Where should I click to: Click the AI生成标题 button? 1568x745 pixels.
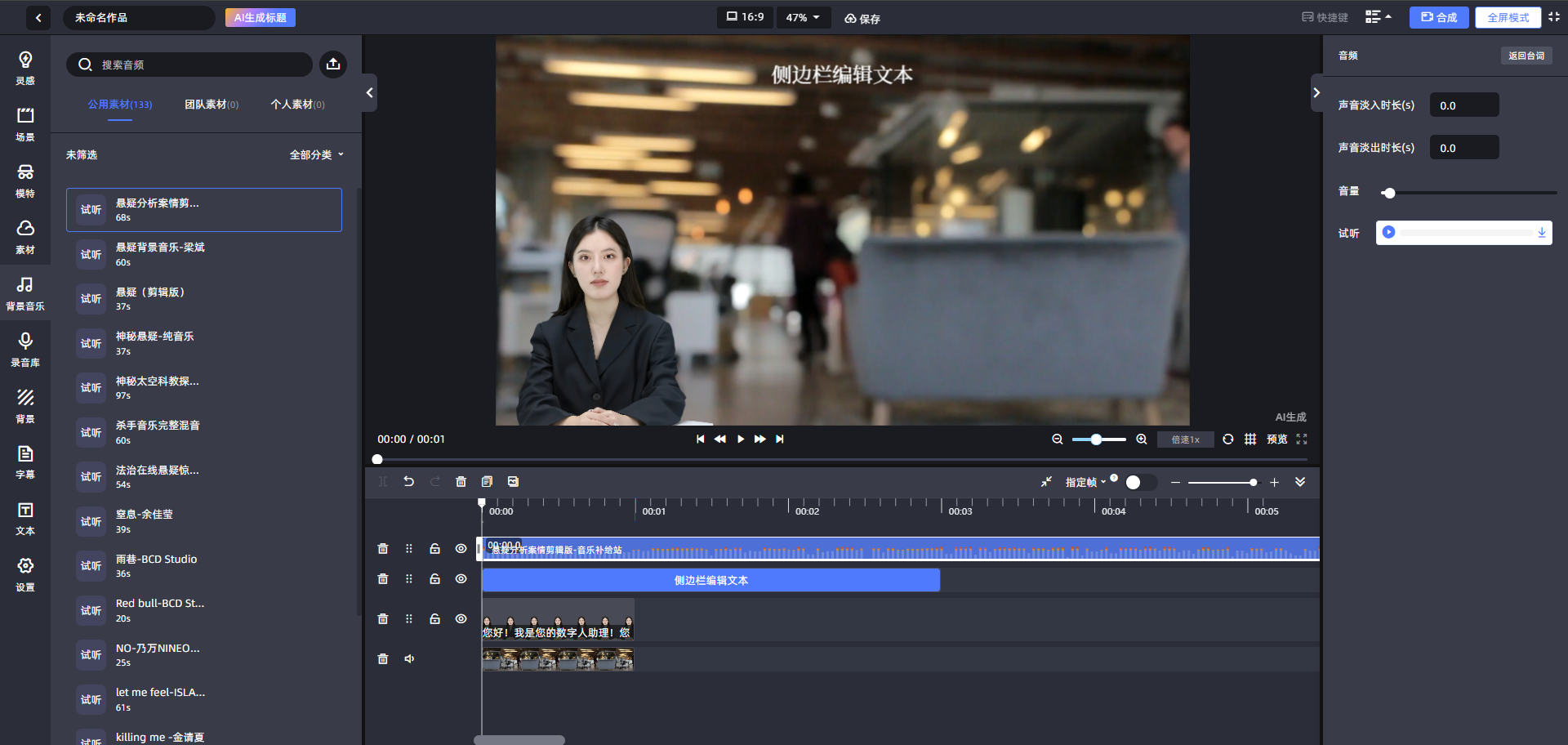point(261,17)
